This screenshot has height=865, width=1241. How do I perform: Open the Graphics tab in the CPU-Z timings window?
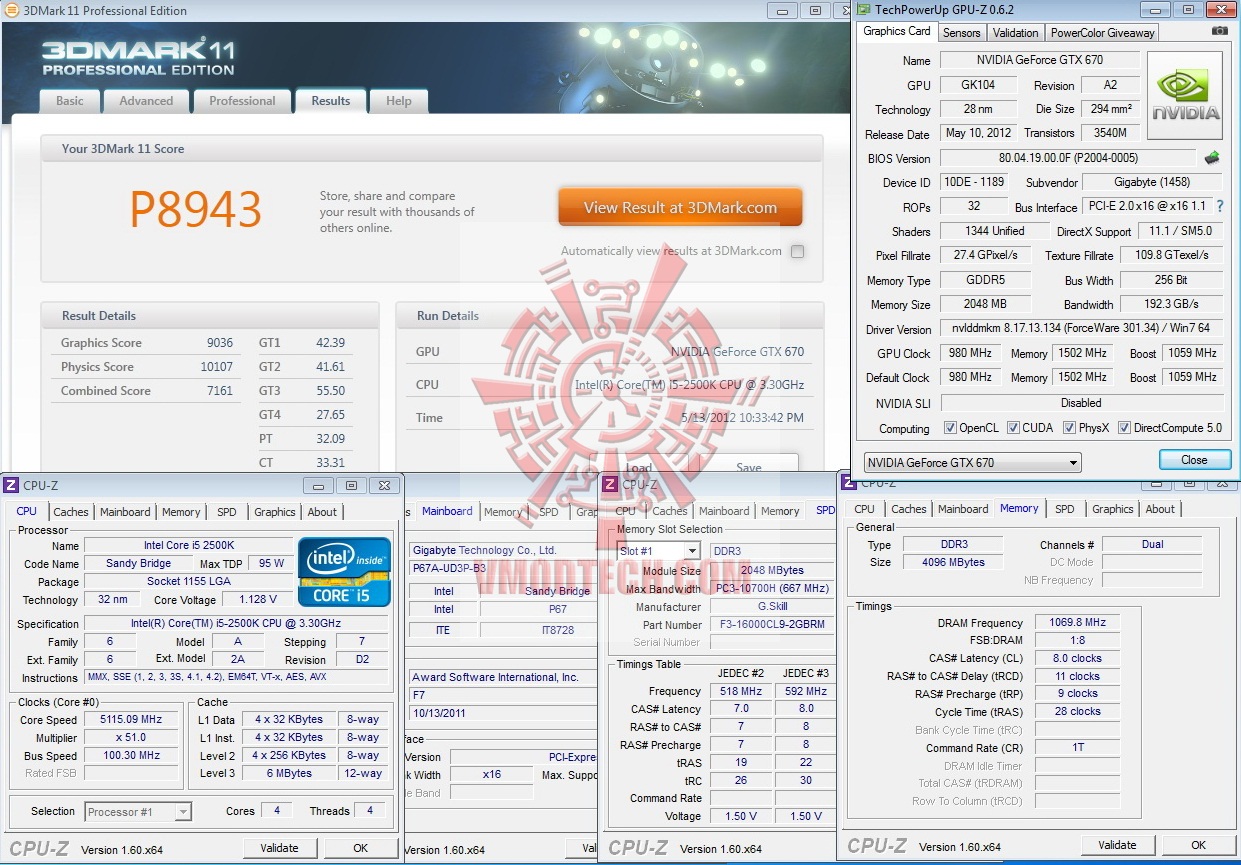click(1112, 509)
